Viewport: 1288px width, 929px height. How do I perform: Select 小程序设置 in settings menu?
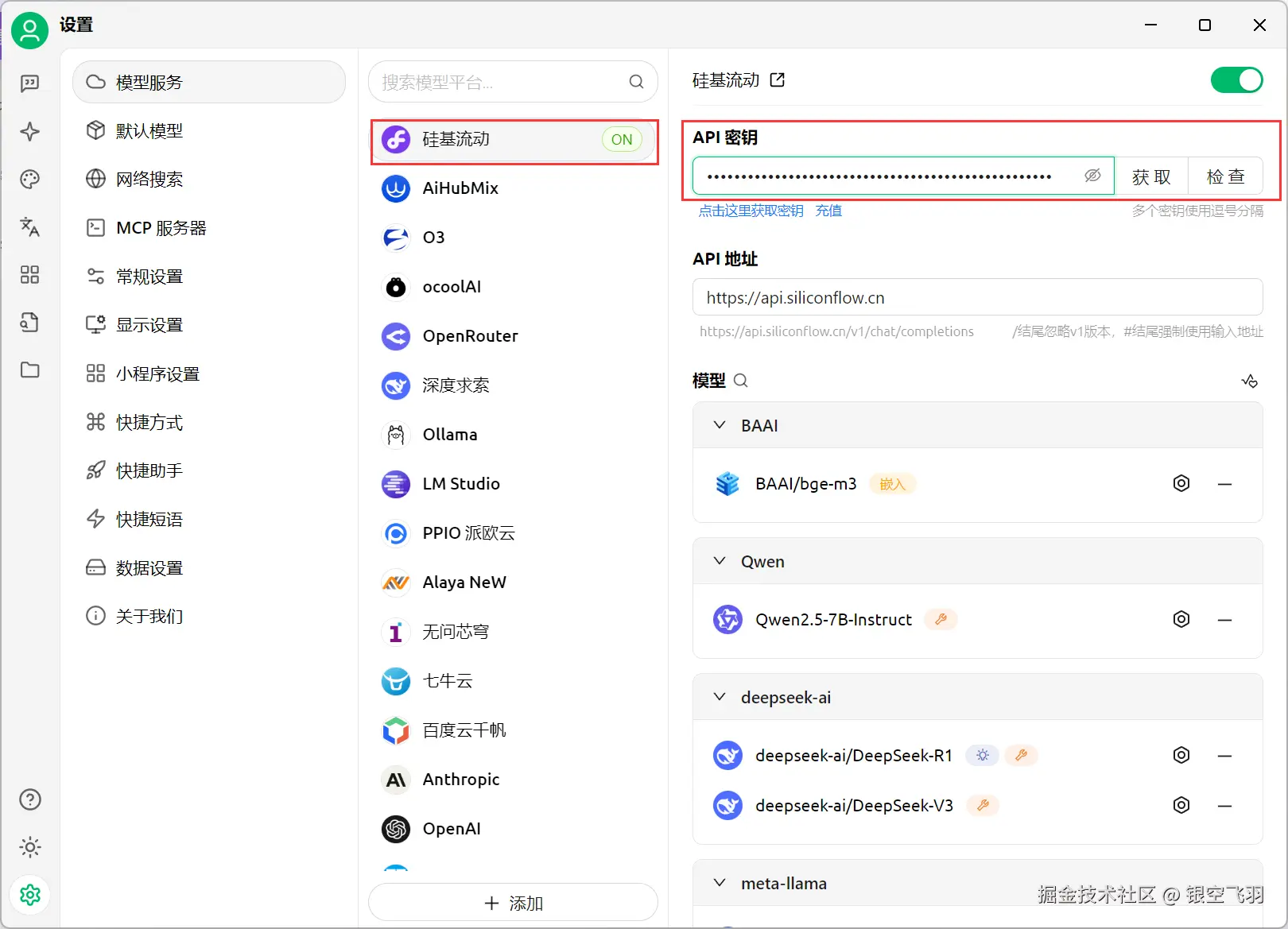pos(209,374)
